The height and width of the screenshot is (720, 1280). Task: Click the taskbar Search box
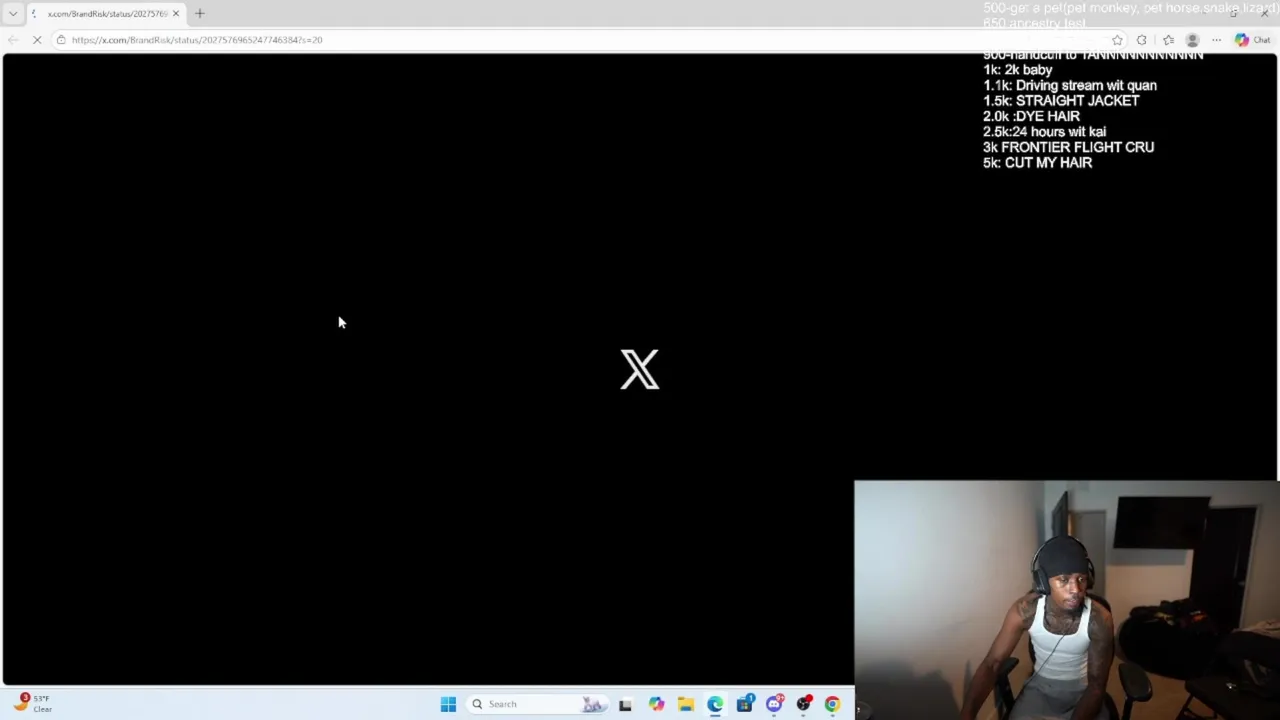click(537, 704)
